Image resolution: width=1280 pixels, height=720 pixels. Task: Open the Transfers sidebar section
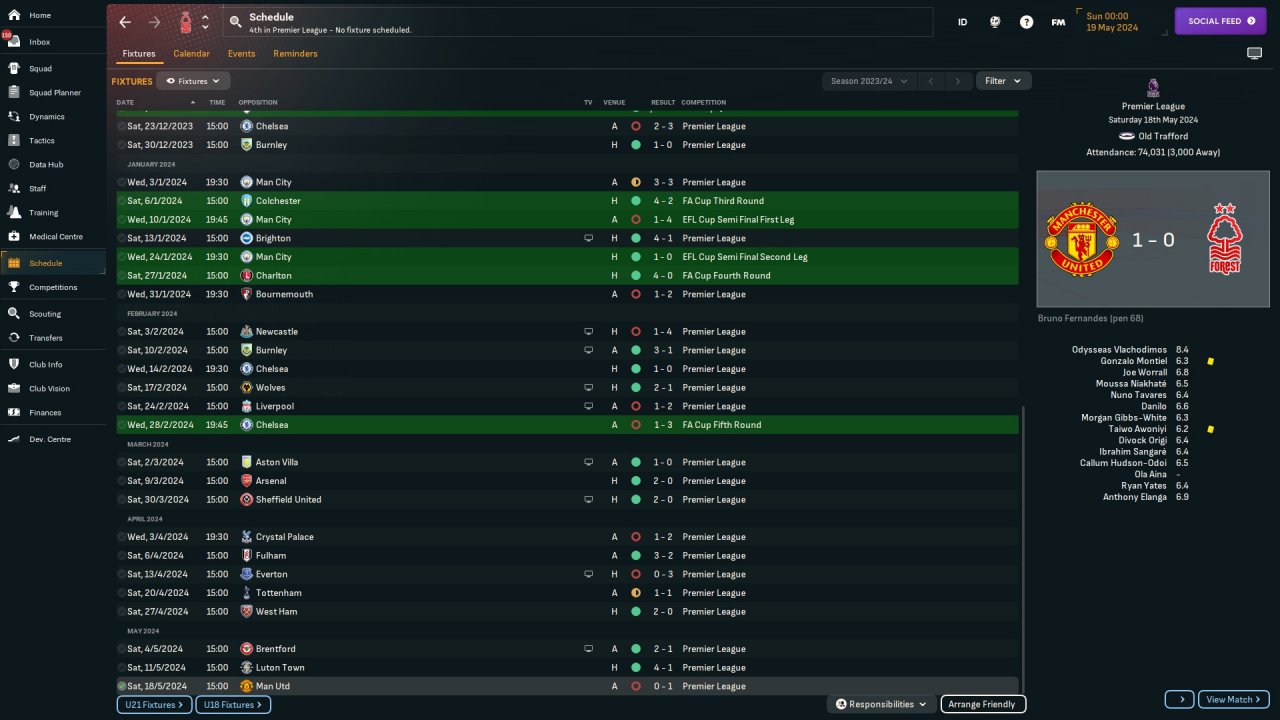point(45,338)
